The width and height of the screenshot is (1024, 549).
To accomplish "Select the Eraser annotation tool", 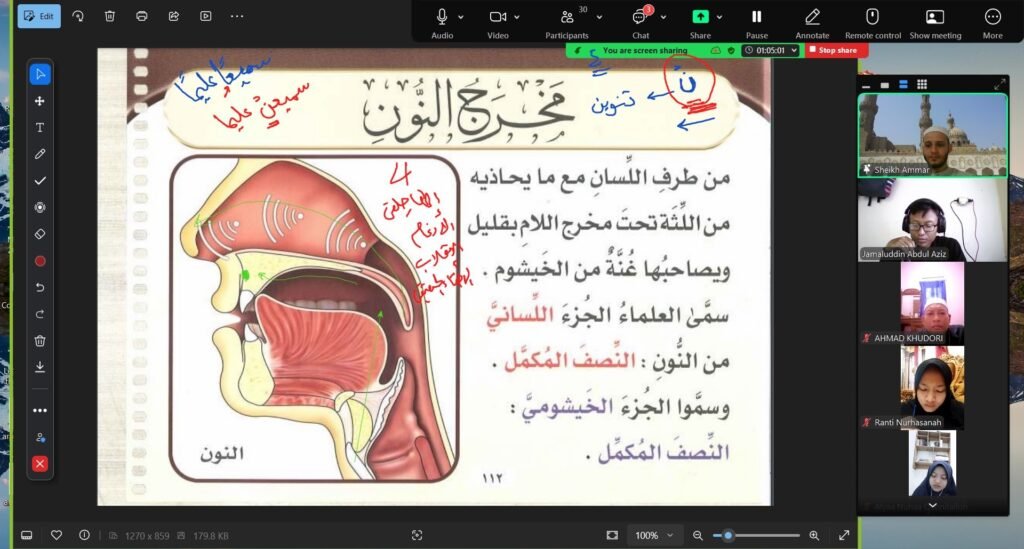I will (40, 234).
